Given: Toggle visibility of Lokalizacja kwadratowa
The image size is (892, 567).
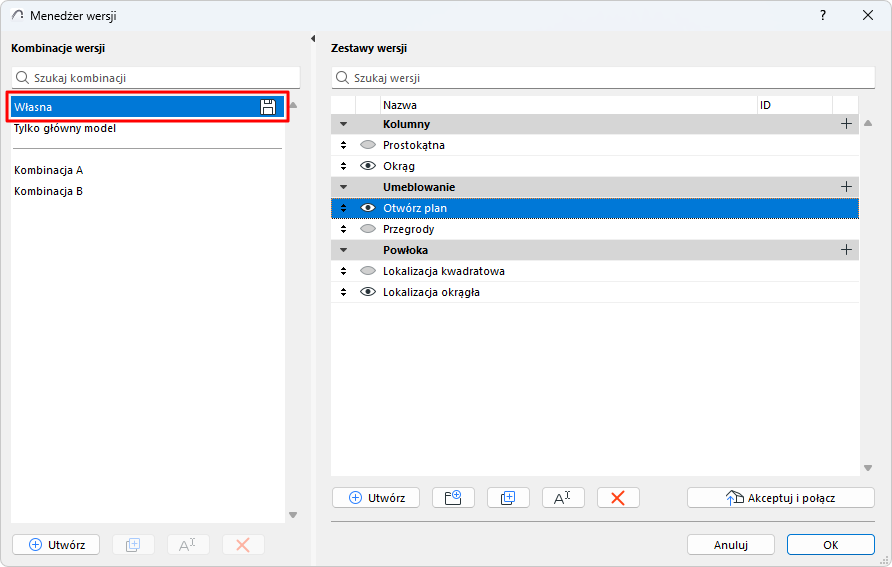Looking at the screenshot, I should (x=368, y=271).
